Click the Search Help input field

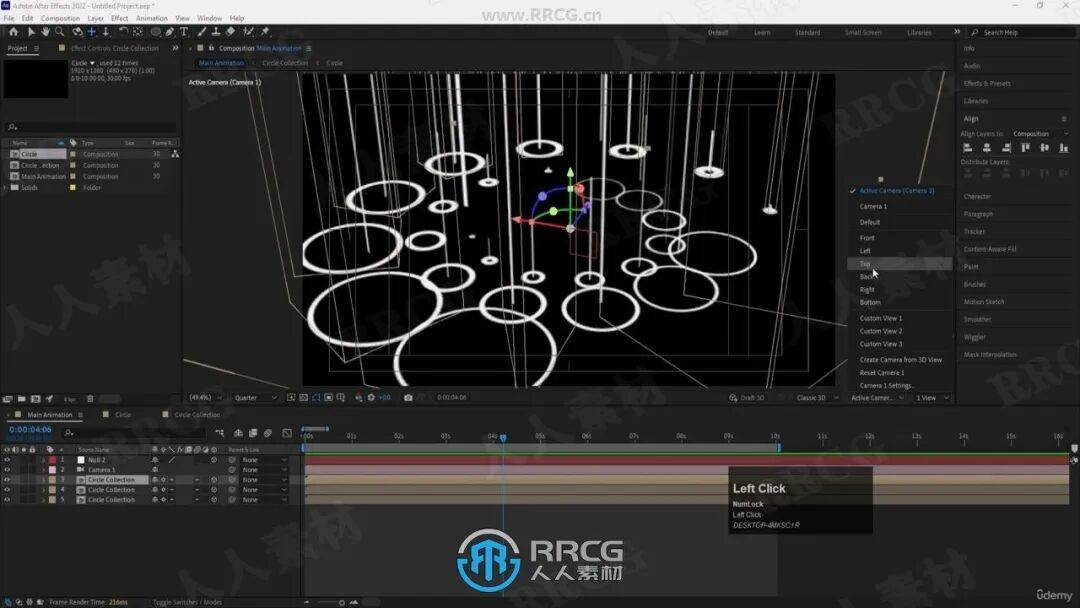[1015, 32]
